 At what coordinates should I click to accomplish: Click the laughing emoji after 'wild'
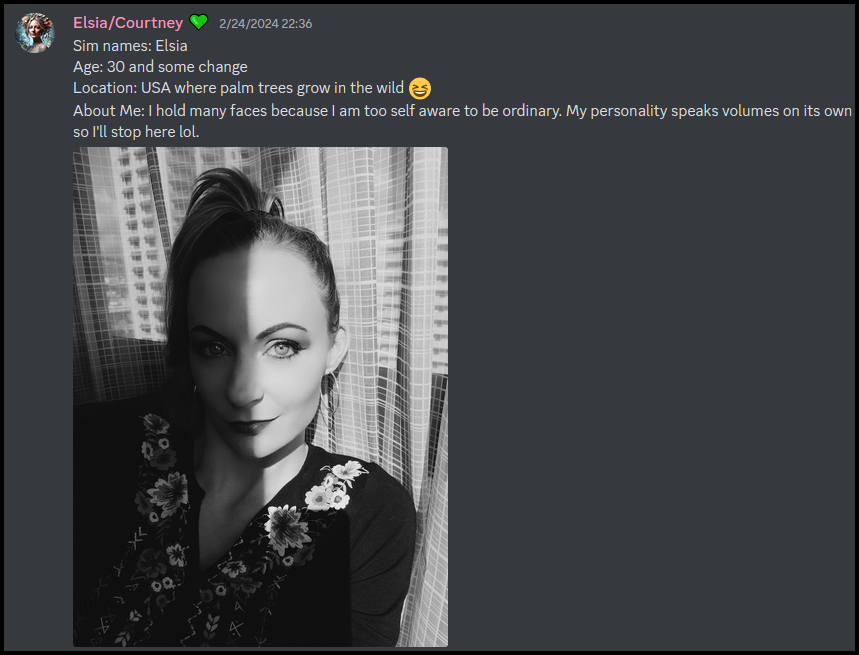tap(420, 88)
